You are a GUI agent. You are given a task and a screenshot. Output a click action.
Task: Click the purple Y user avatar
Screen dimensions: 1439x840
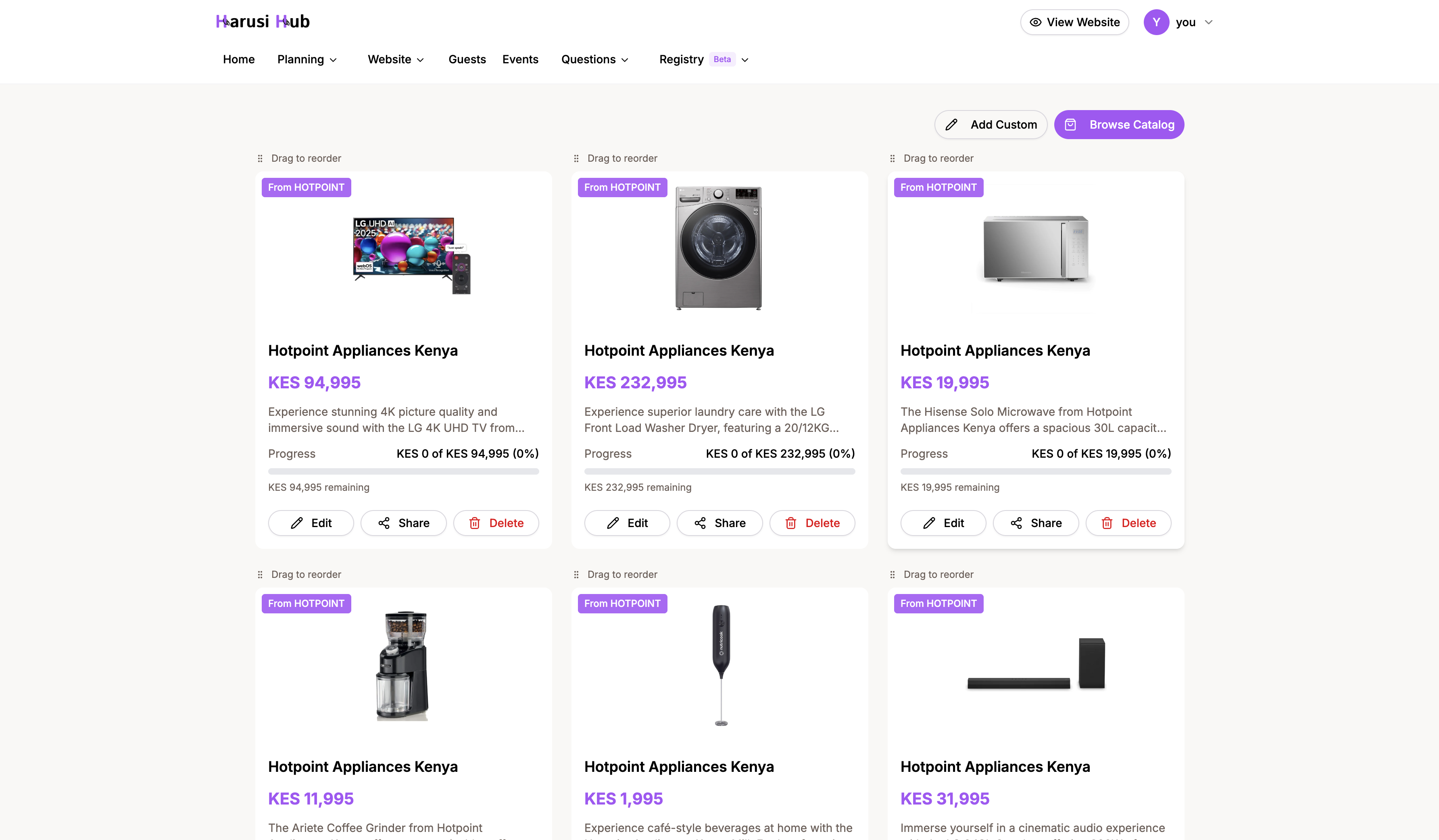(1156, 22)
